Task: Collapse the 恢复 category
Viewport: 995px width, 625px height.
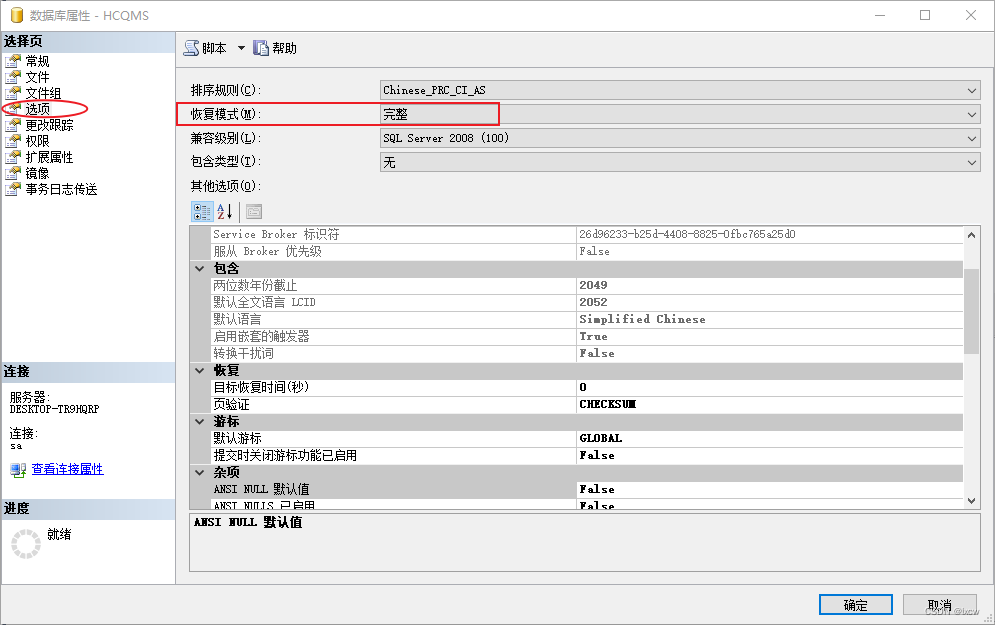Action: 200,371
